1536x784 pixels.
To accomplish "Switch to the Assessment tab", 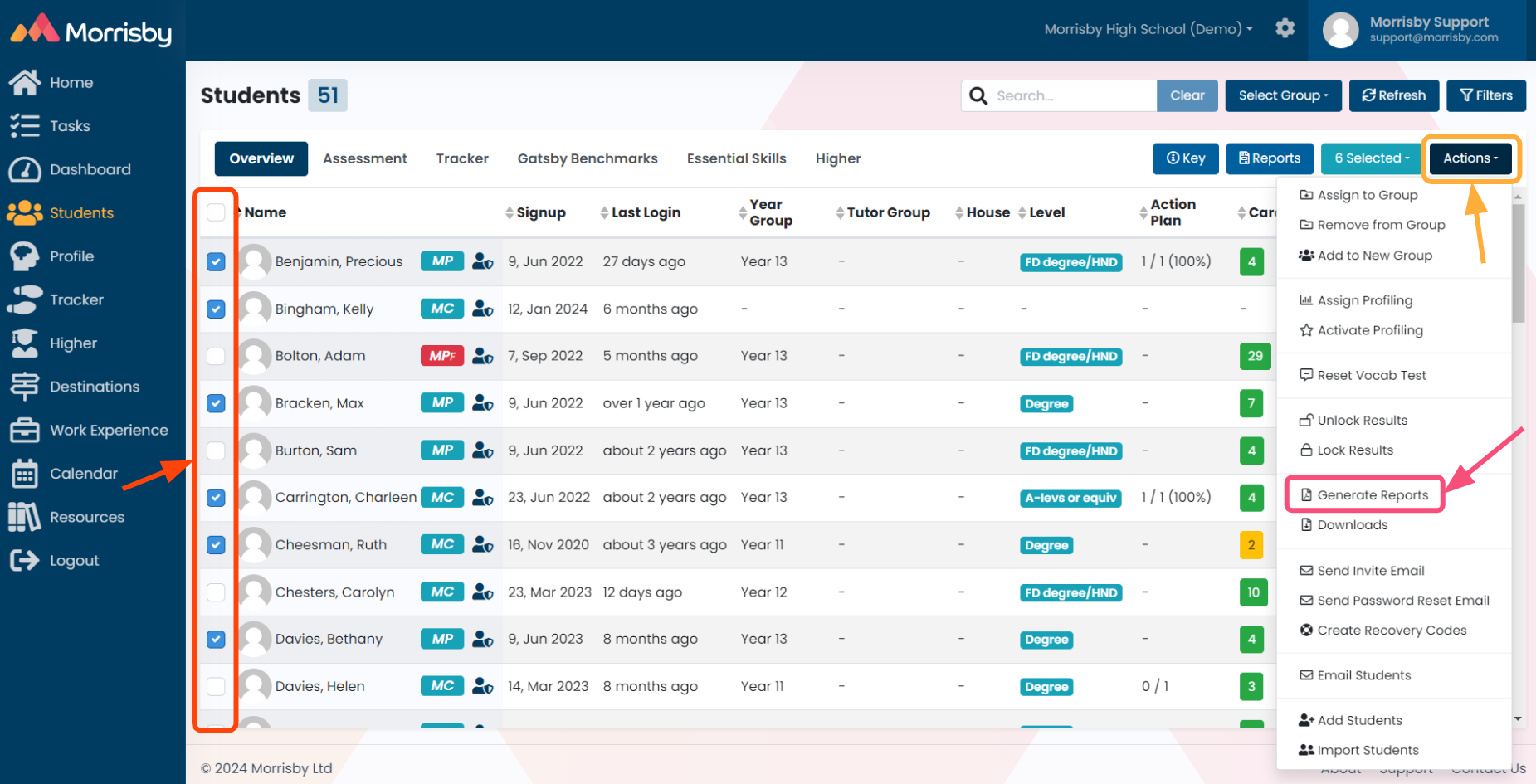I will pyautogui.click(x=365, y=158).
